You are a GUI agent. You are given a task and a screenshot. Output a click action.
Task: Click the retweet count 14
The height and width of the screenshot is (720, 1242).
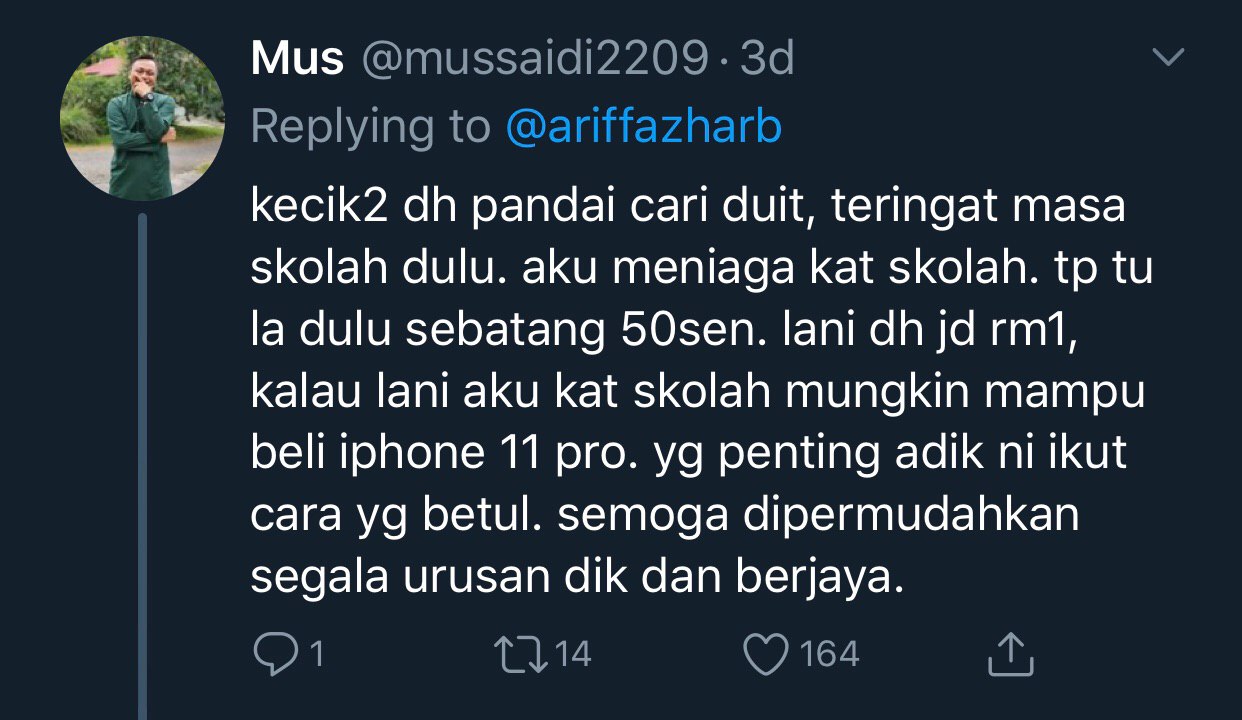click(x=573, y=654)
